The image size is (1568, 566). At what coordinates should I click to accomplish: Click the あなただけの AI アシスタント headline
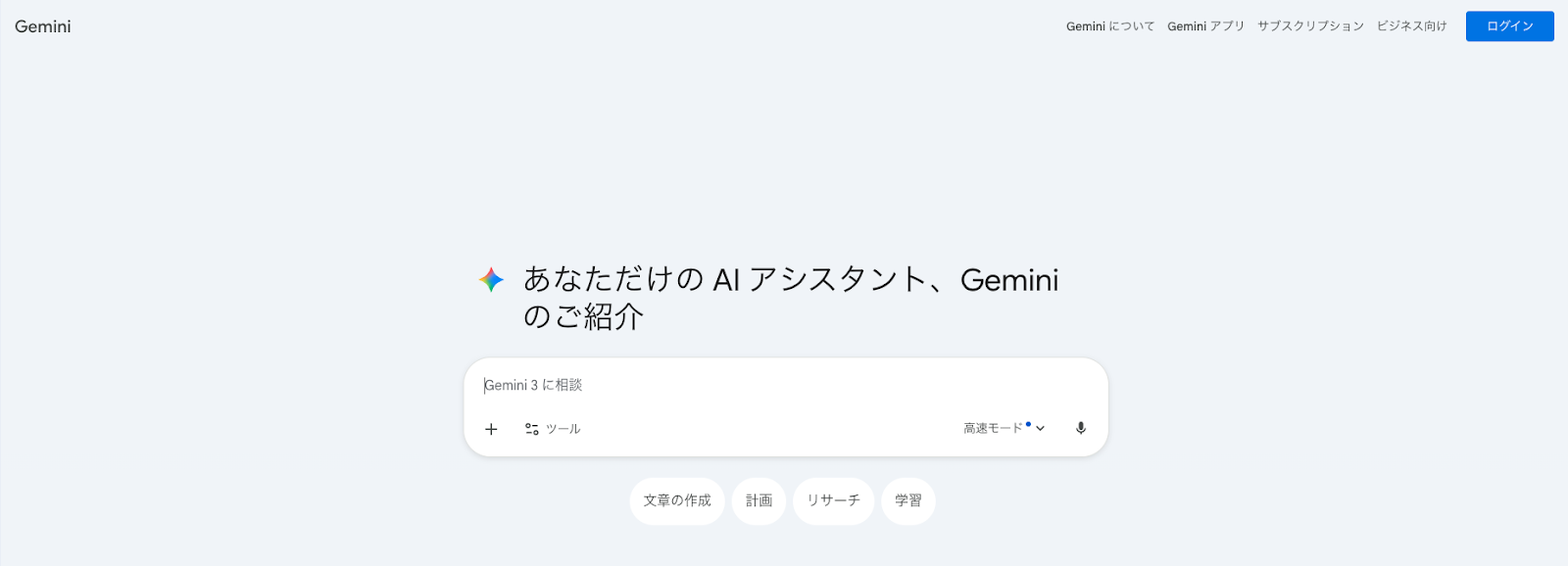(784, 281)
